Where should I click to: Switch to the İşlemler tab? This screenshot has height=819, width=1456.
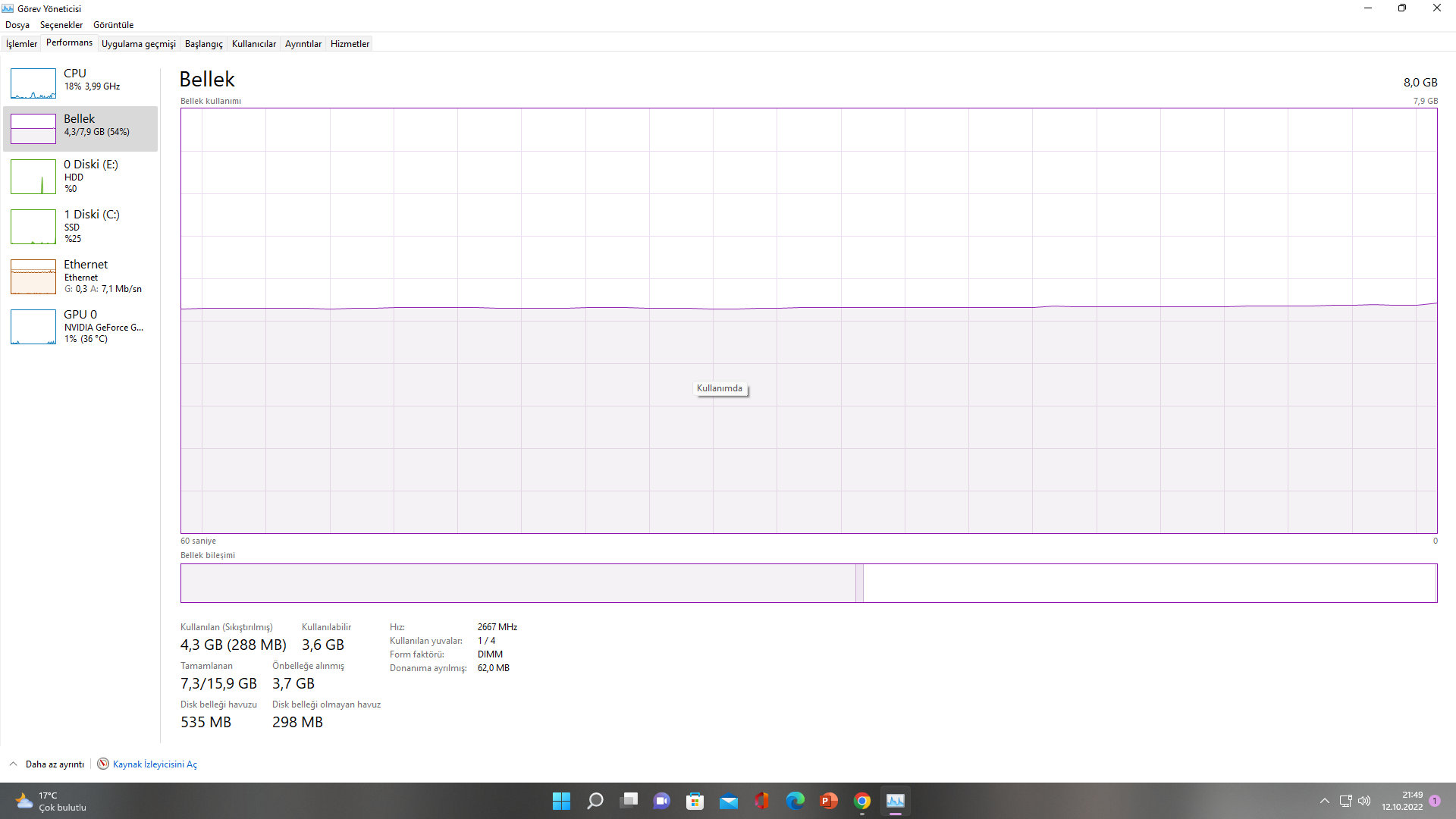tap(21, 44)
